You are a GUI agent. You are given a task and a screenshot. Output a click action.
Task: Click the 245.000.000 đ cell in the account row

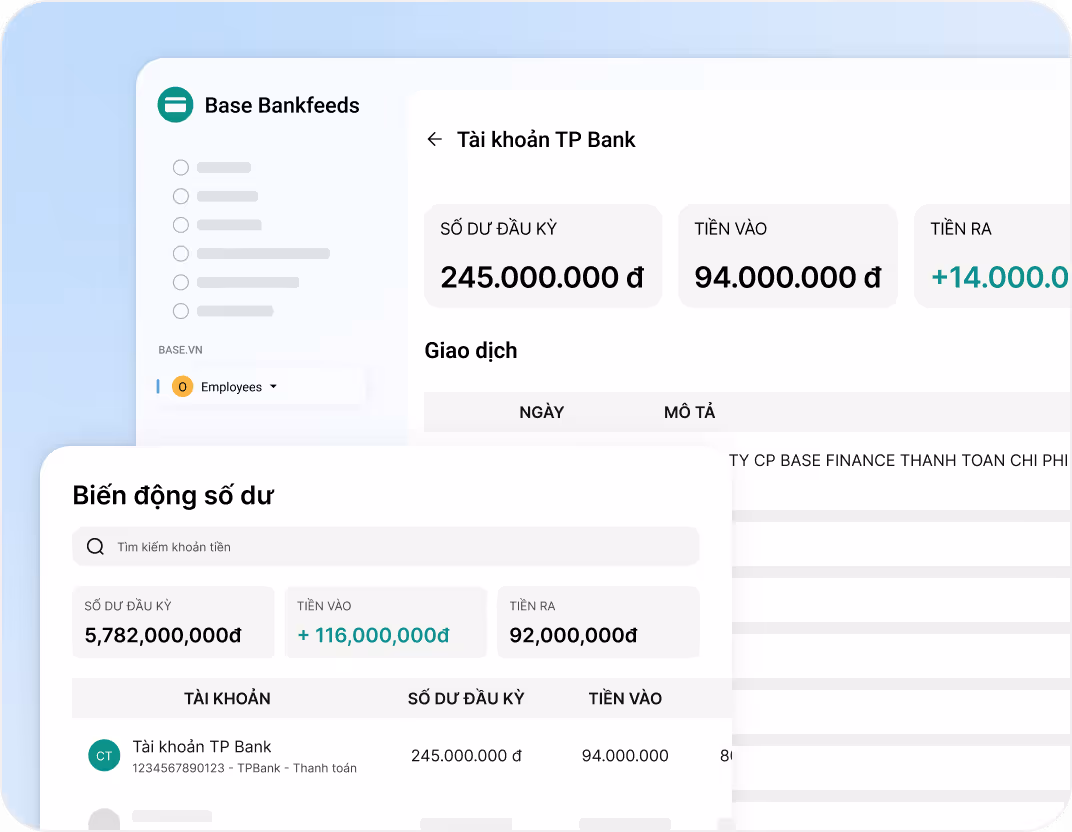click(x=466, y=755)
